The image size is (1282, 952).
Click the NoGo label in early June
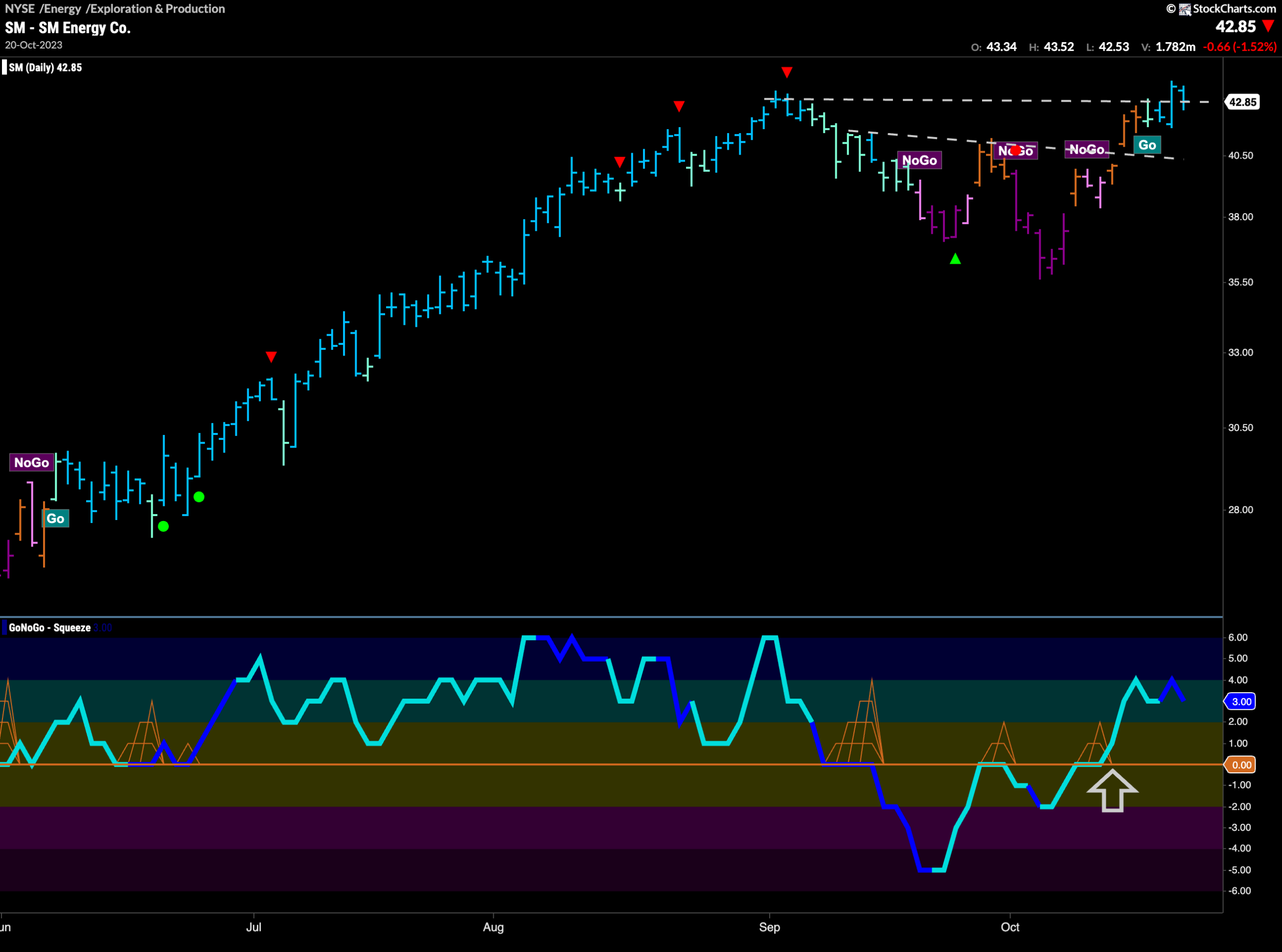[32, 462]
